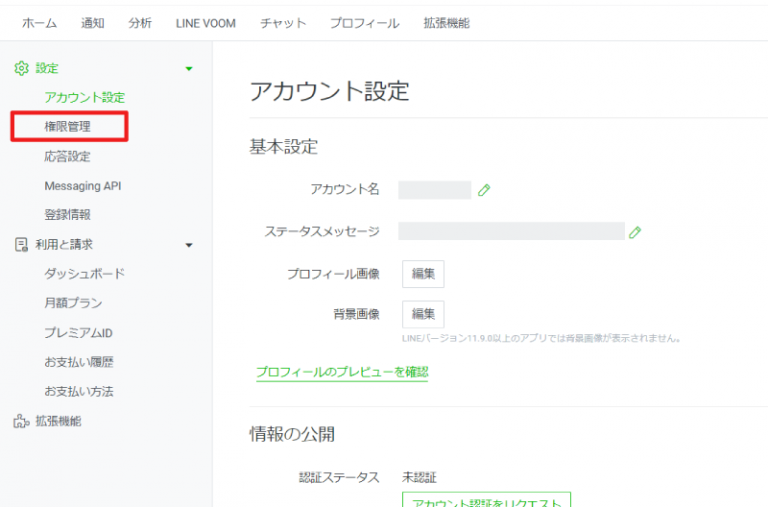The width and height of the screenshot is (768, 507).
Task: Click the 拡張機能 puzzle icon in sidebar
Action: click(21, 421)
